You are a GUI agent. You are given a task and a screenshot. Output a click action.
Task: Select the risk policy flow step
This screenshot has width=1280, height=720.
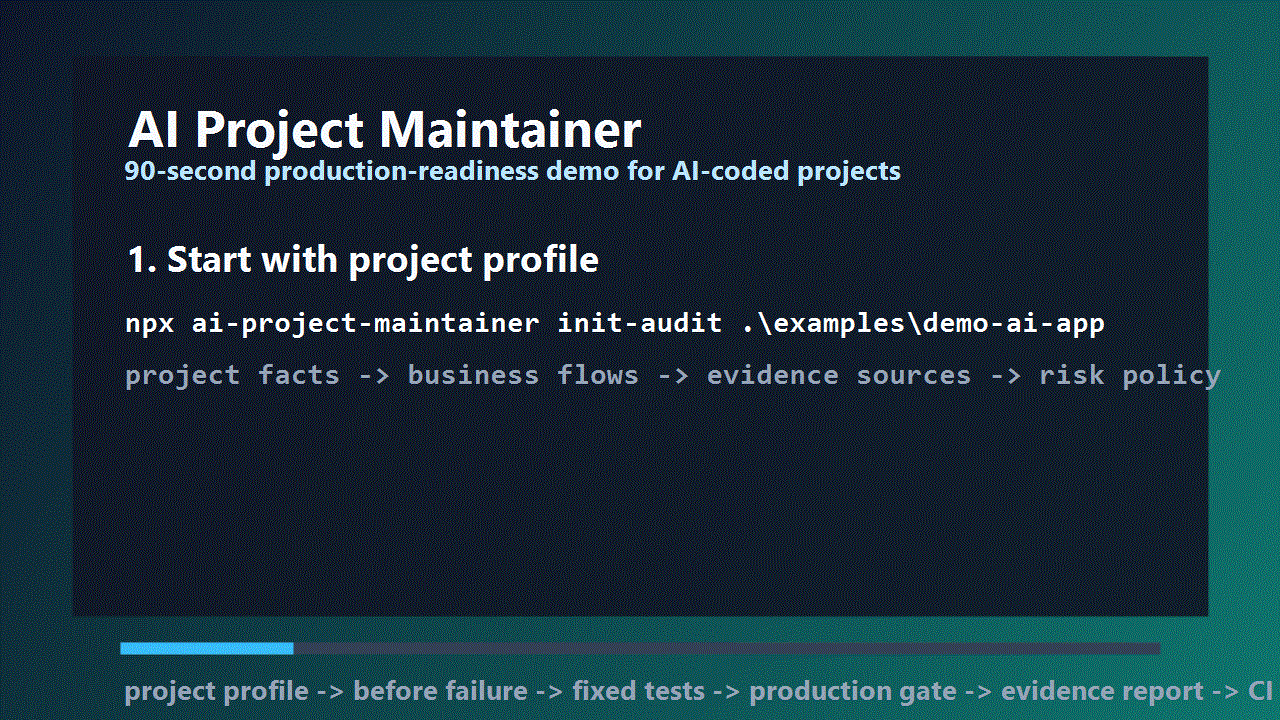1130,375
